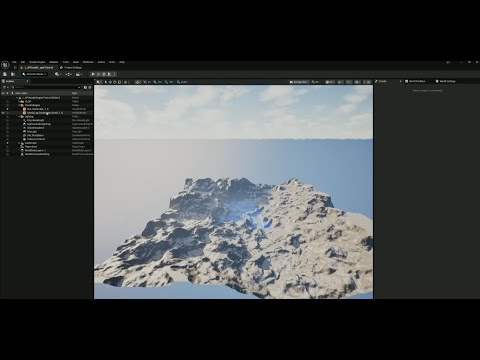Close the Outliner tab
Image resolution: width=480 pixels, height=360 pixels.
(x=27, y=81)
